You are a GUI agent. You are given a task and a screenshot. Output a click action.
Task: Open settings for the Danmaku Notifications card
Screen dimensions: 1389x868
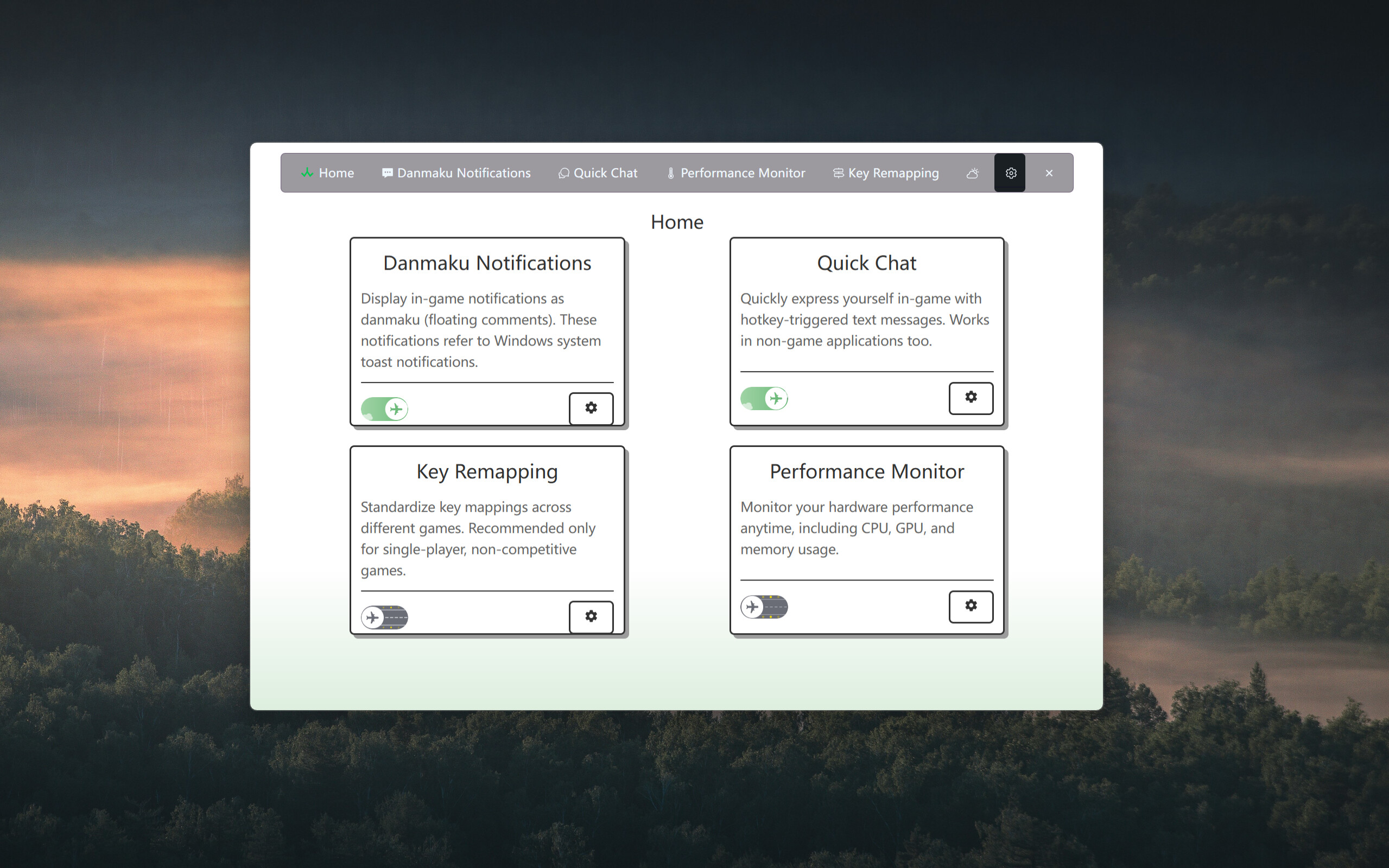coord(591,408)
